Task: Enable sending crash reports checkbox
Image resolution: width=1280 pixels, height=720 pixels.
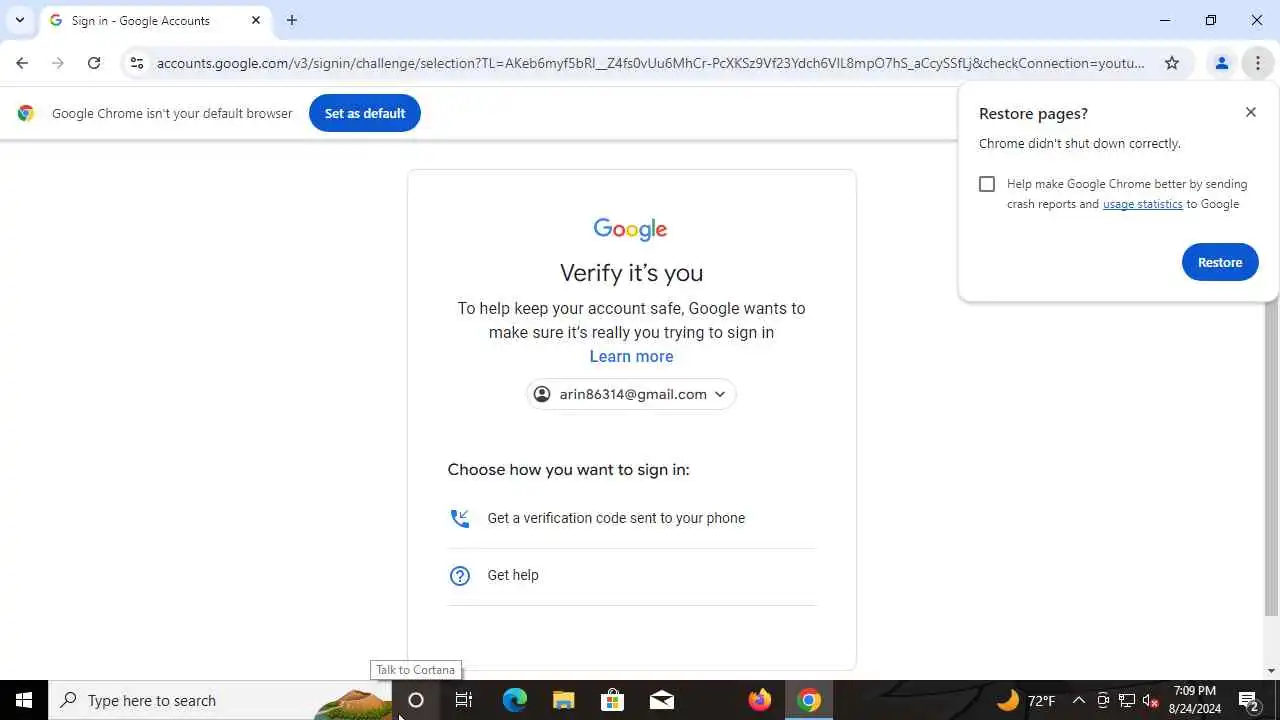Action: pyautogui.click(x=987, y=184)
